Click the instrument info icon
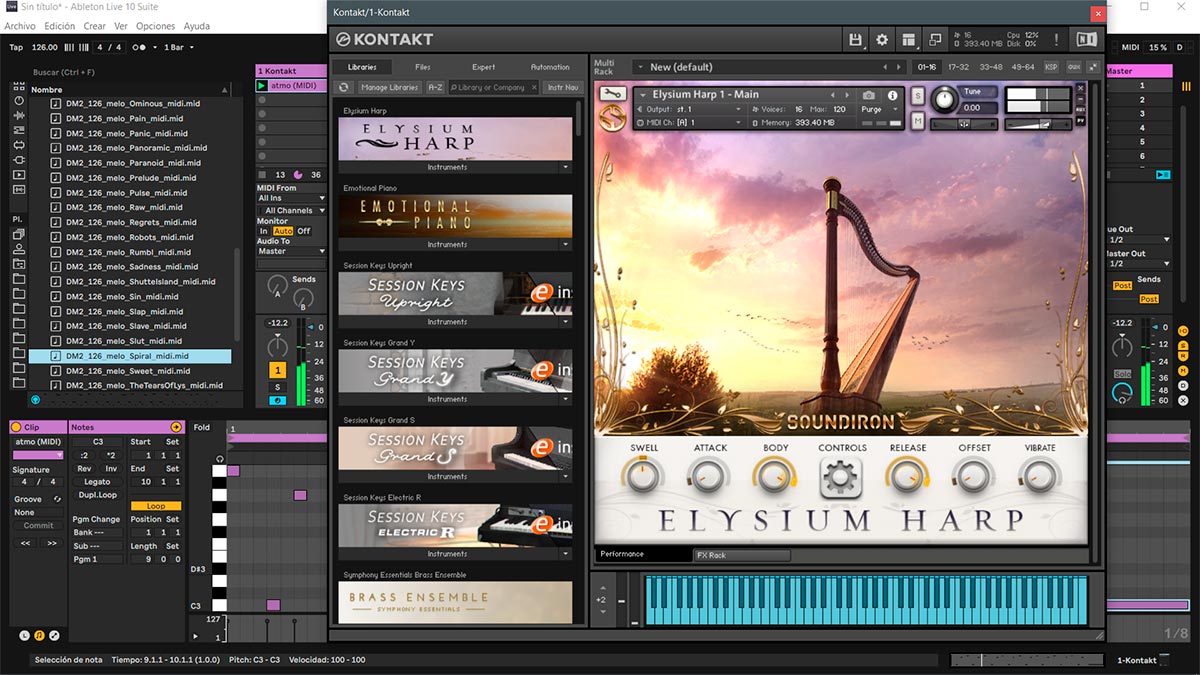The width and height of the screenshot is (1200, 675). [893, 95]
